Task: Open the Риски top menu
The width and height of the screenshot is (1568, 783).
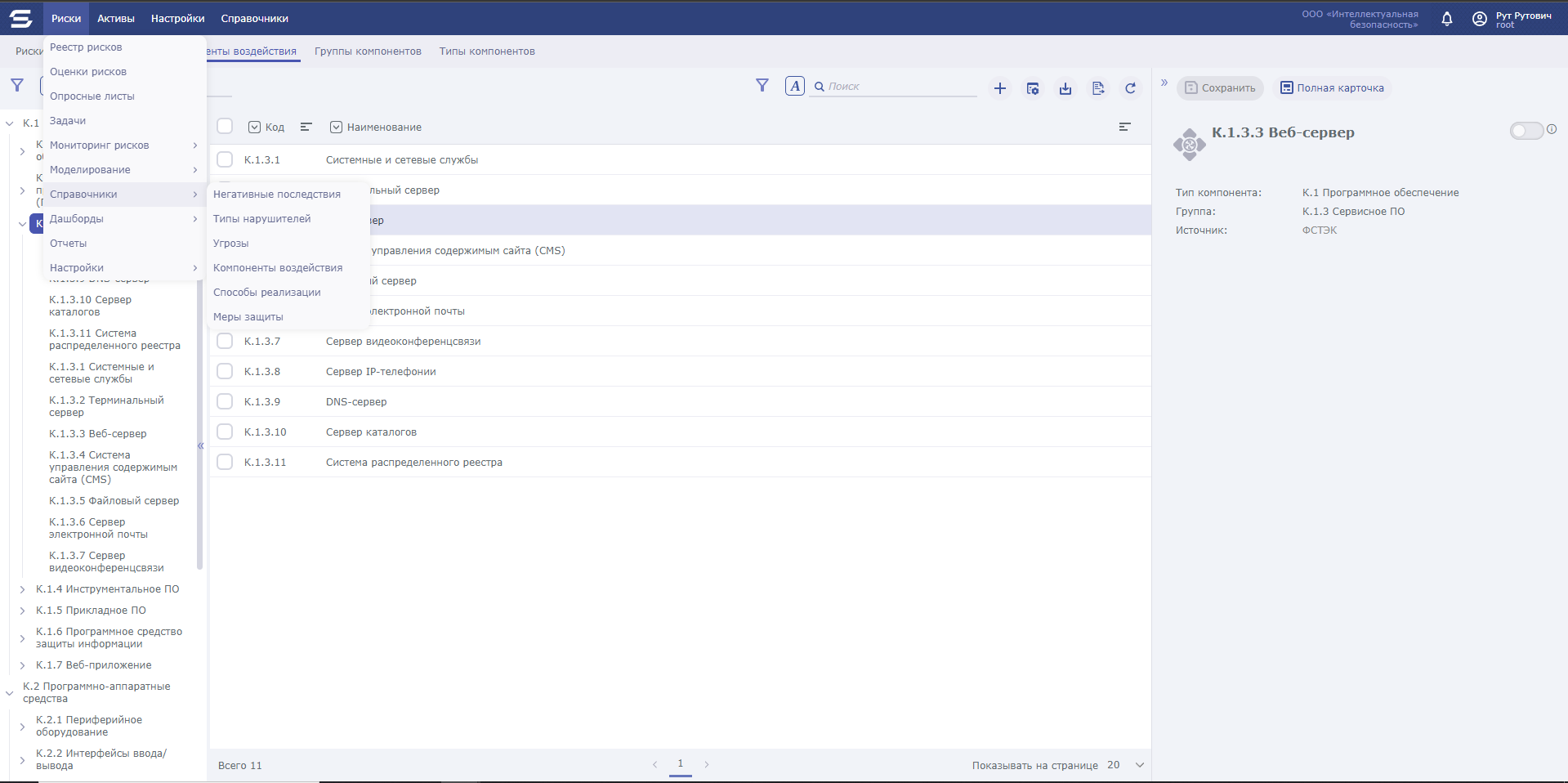Action: coord(66,18)
